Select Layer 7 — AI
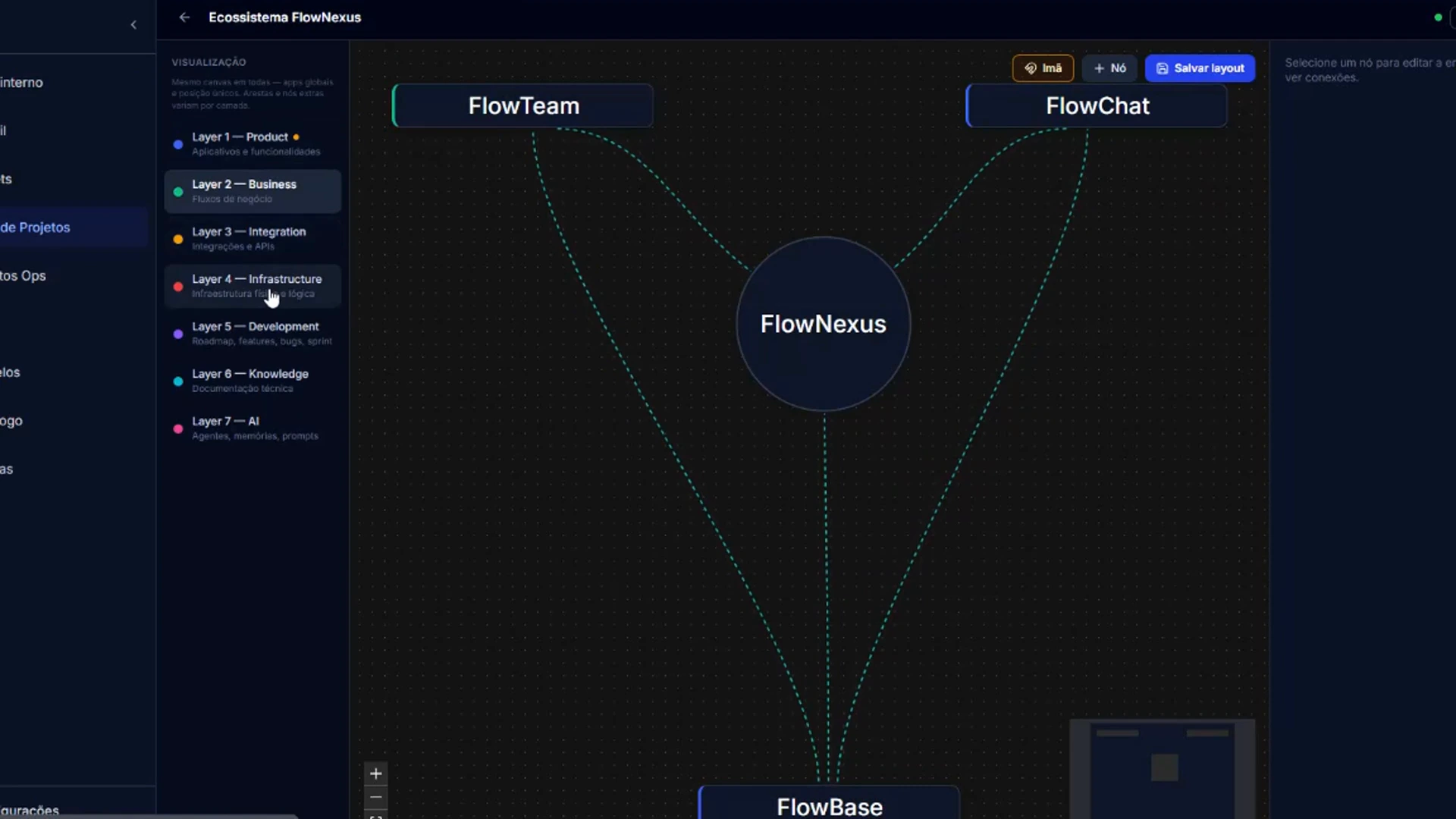This screenshot has width=1456, height=819. coord(253,428)
